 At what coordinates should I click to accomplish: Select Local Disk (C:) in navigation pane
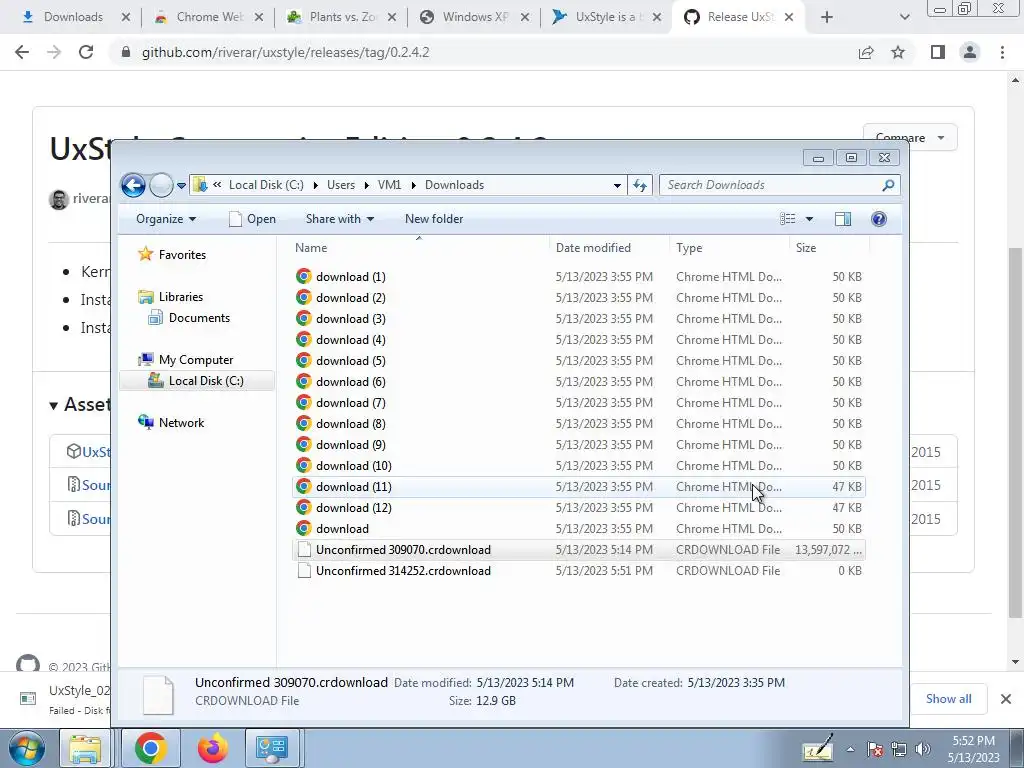197,381
